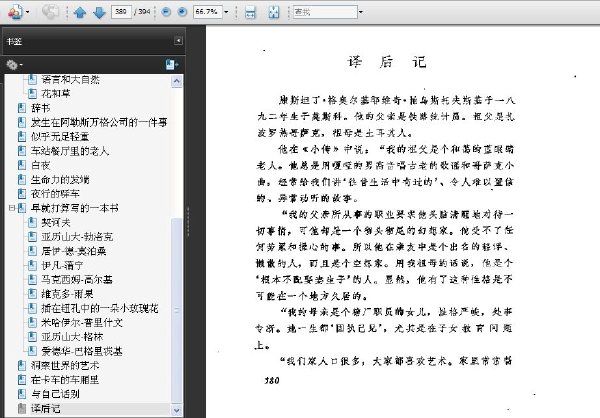Open bookmark 契诃夫
This screenshot has width=600, height=418.
click(x=56, y=222)
